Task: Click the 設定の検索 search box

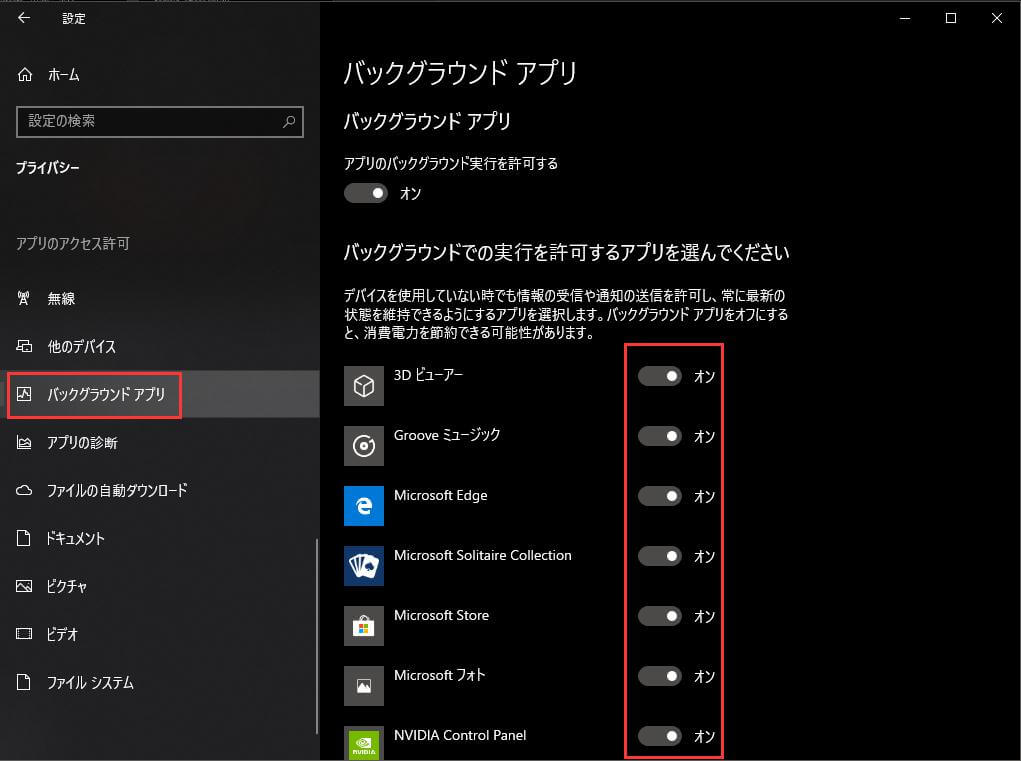Action: point(160,122)
